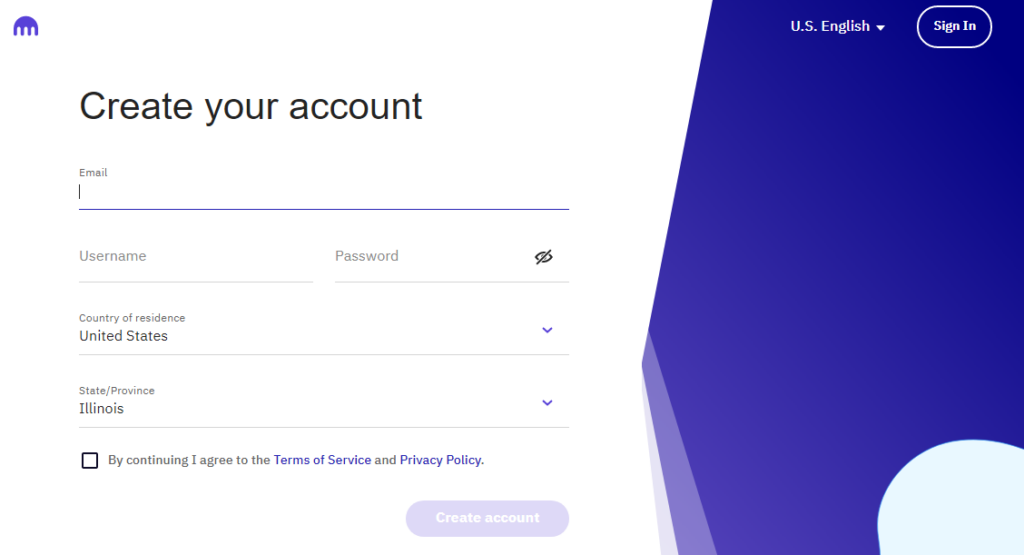Check the agreement checkbox
The height and width of the screenshot is (555, 1024).
[x=90, y=461]
